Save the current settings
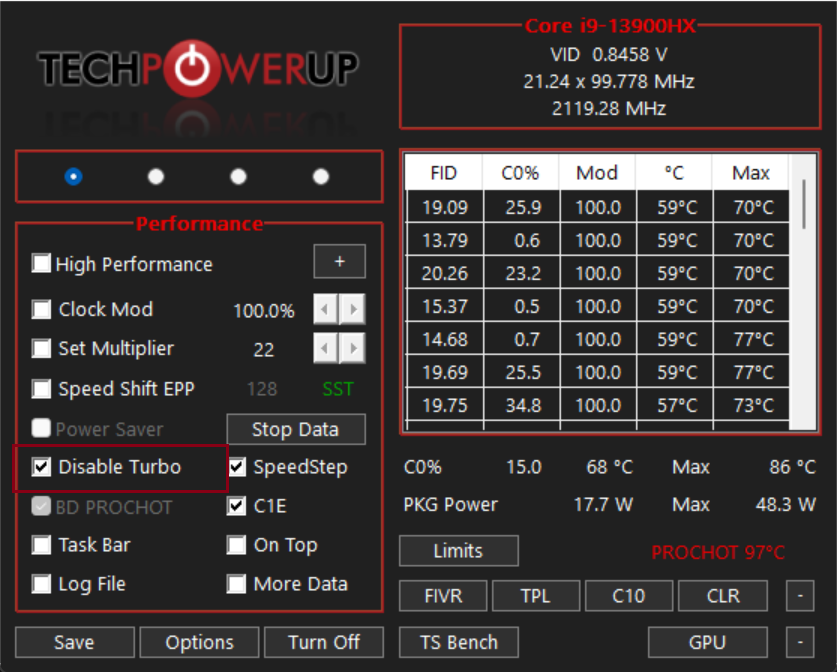The width and height of the screenshot is (837, 672). click(75, 642)
